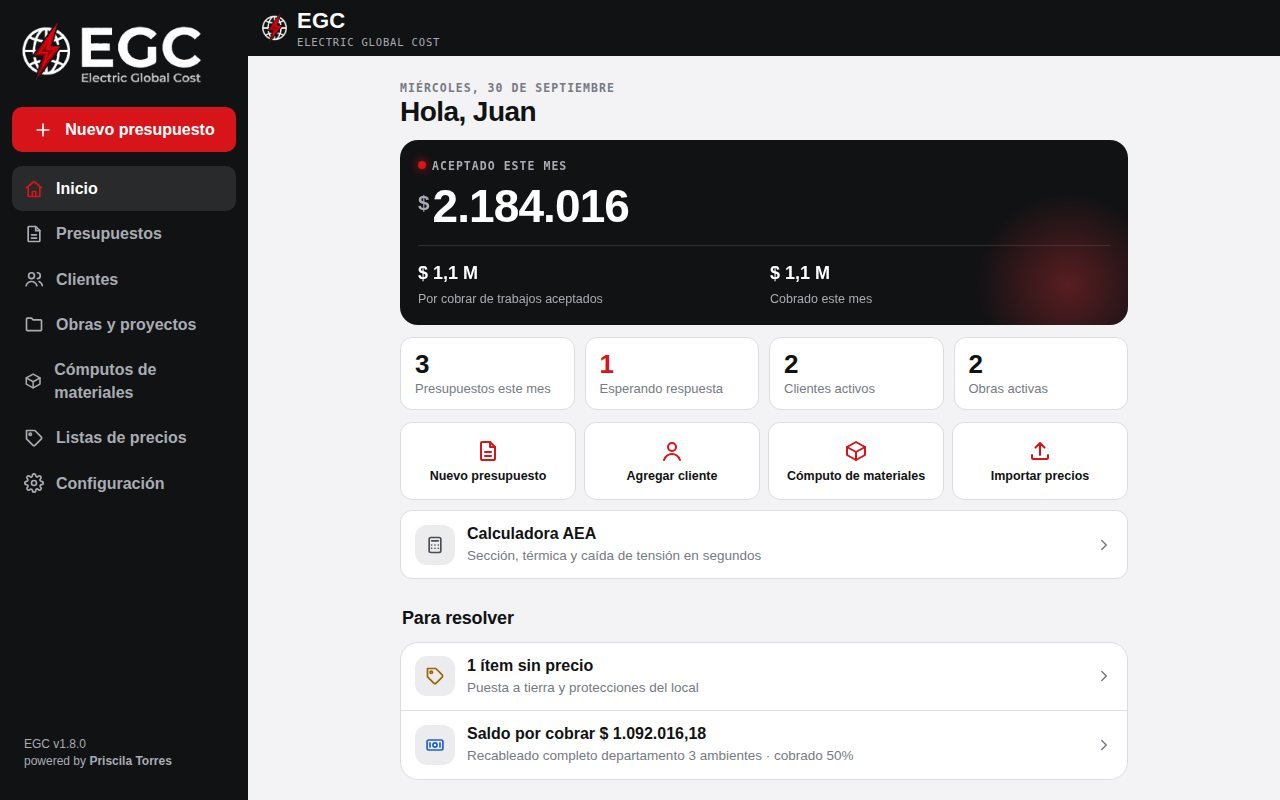Click the EGC lightning globe logo in sidebar
1280x800 pixels.
click(x=47, y=50)
